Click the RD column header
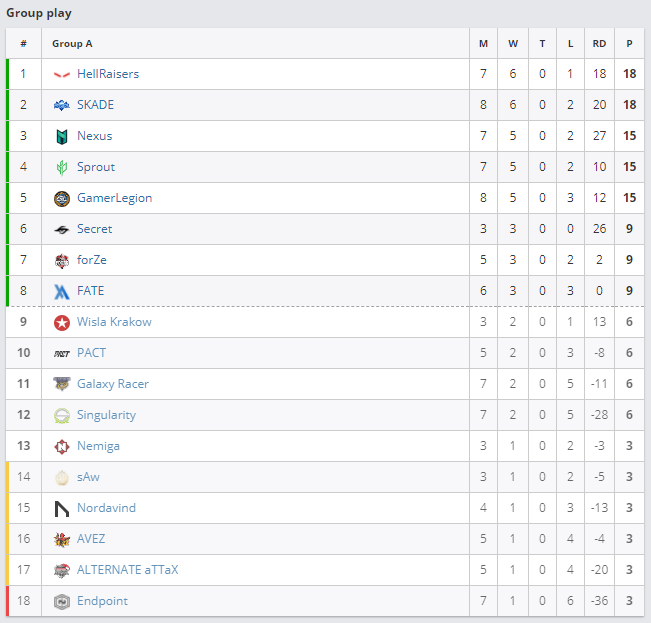Screen dimensions: 651x623 point(599,44)
